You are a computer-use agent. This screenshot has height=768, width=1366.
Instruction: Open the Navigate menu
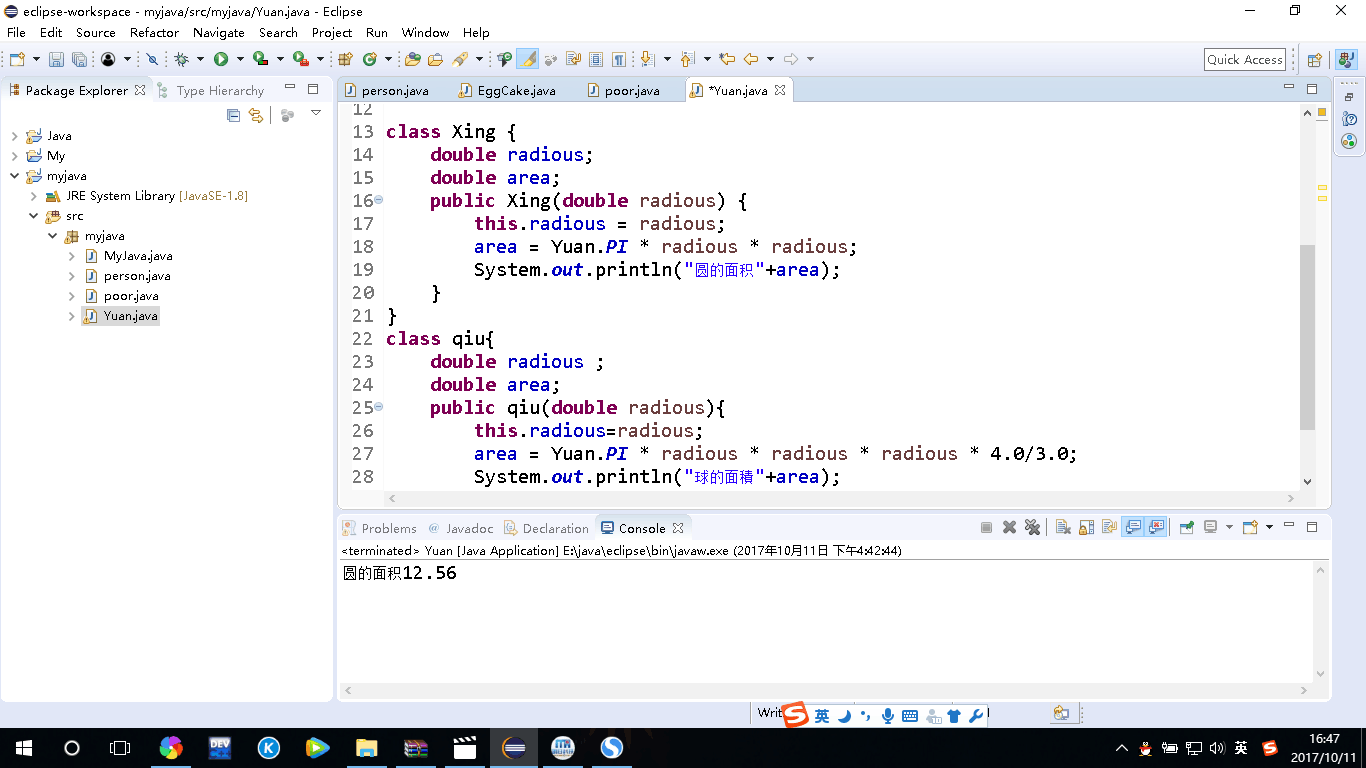point(219,32)
